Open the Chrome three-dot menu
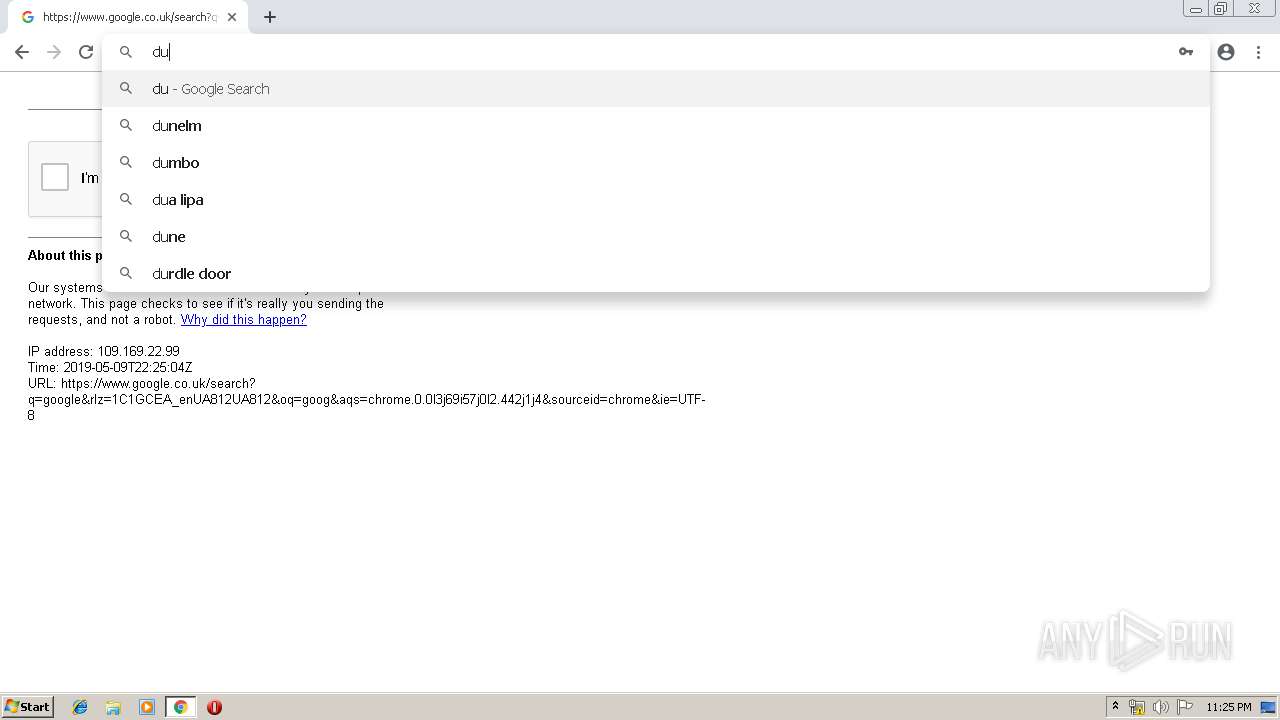Screen dimensions: 1280x720 coord(1258,52)
